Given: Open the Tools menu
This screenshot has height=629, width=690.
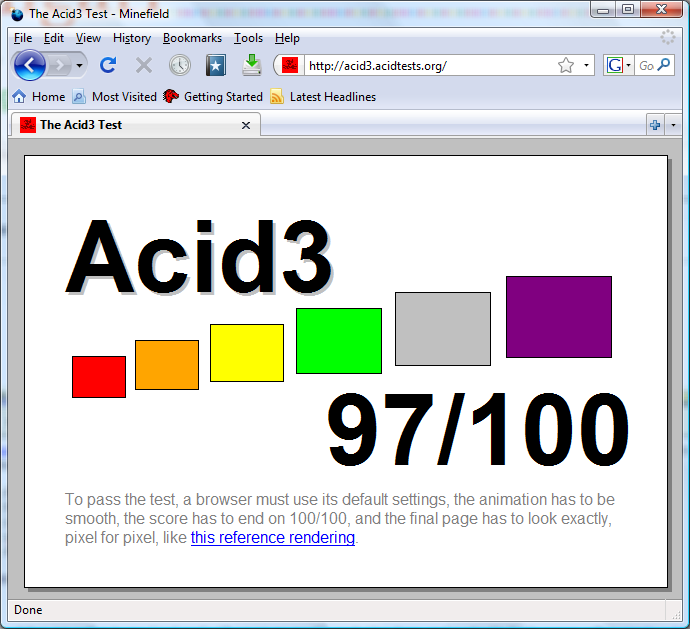Looking at the screenshot, I should pyautogui.click(x=248, y=38).
